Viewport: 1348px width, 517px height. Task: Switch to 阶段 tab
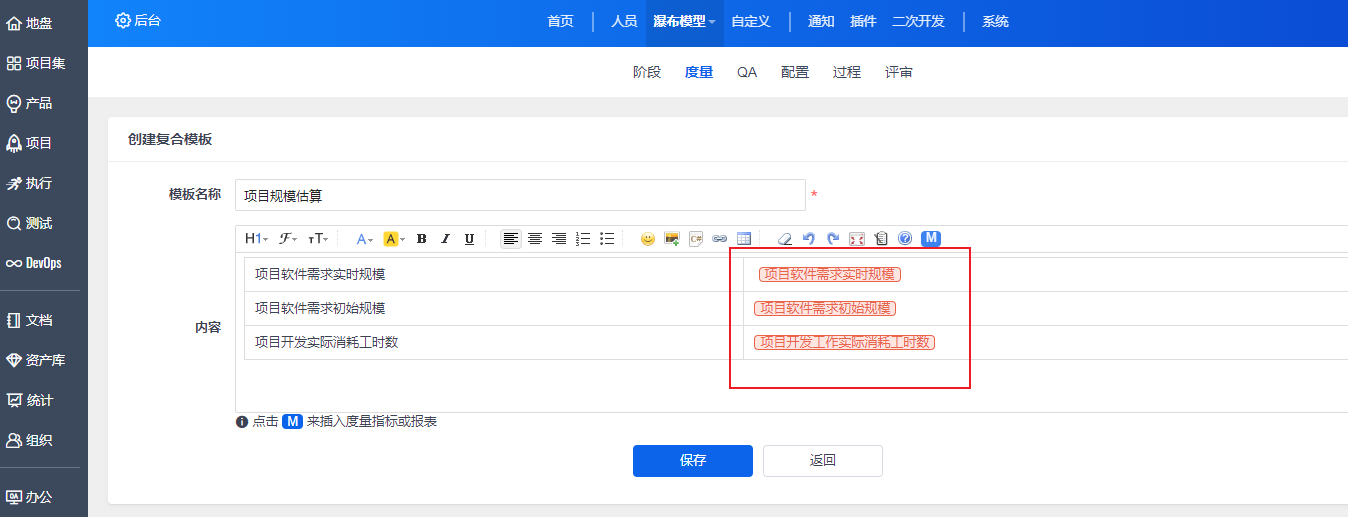(647, 72)
